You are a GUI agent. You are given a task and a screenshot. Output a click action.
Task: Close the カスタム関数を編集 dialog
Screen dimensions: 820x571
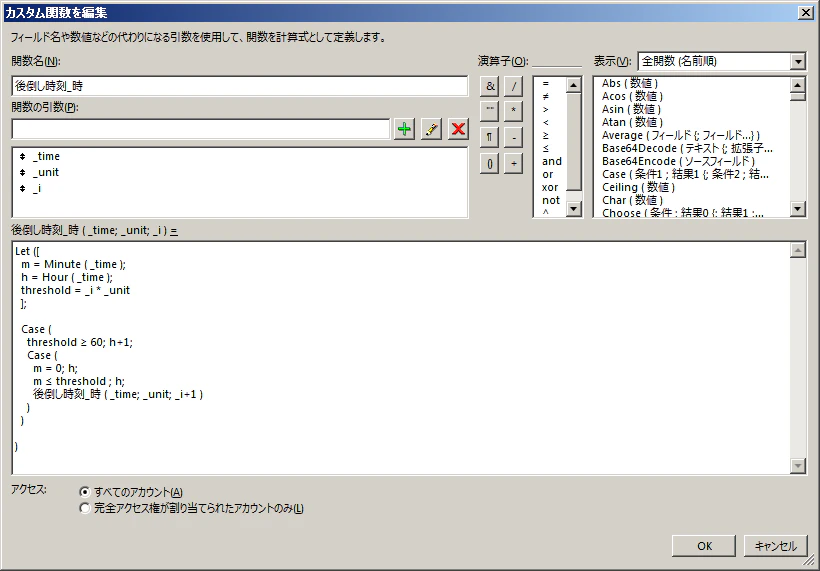[x=806, y=13]
